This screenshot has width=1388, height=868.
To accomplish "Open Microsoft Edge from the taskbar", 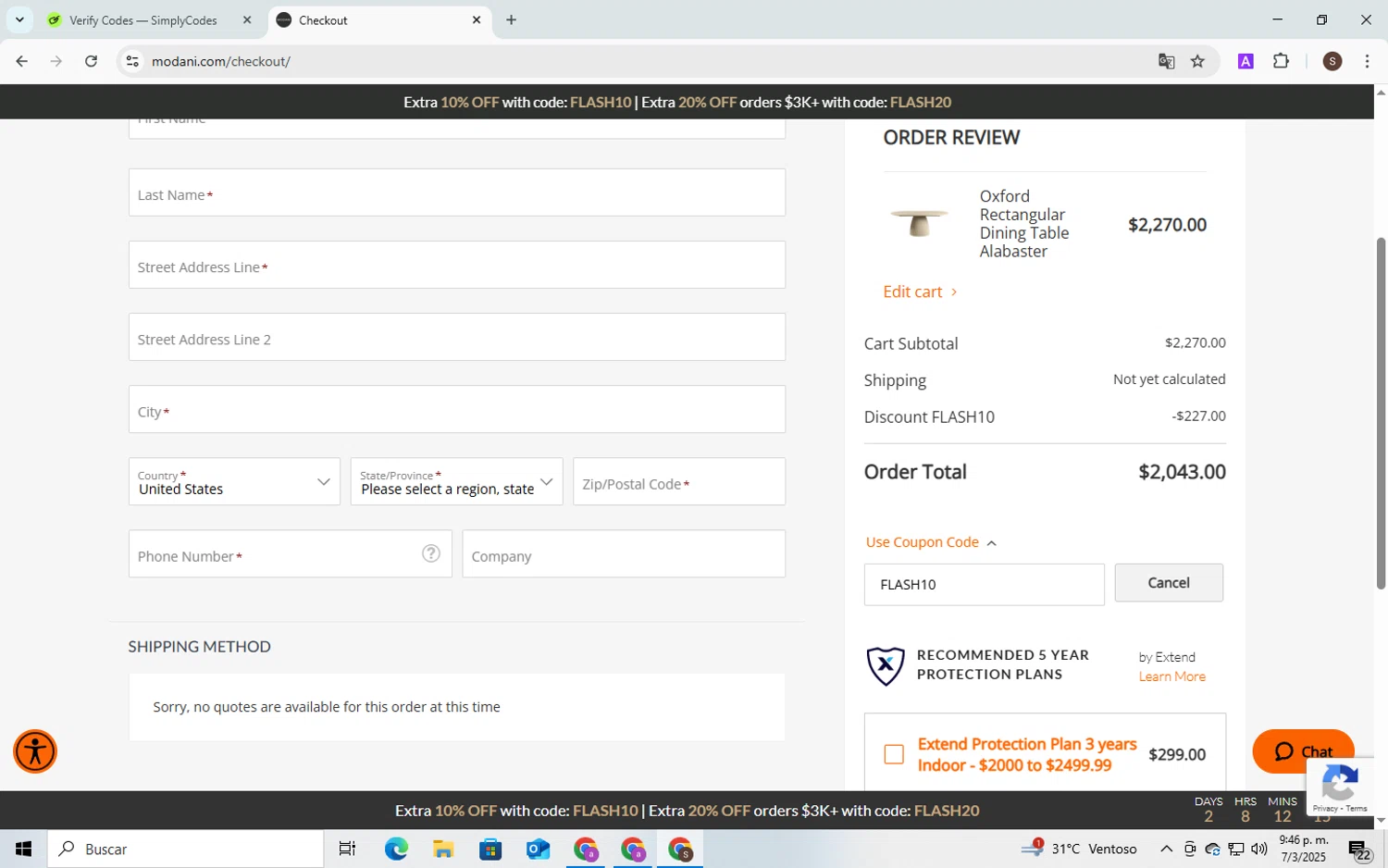I will point(396,849).
